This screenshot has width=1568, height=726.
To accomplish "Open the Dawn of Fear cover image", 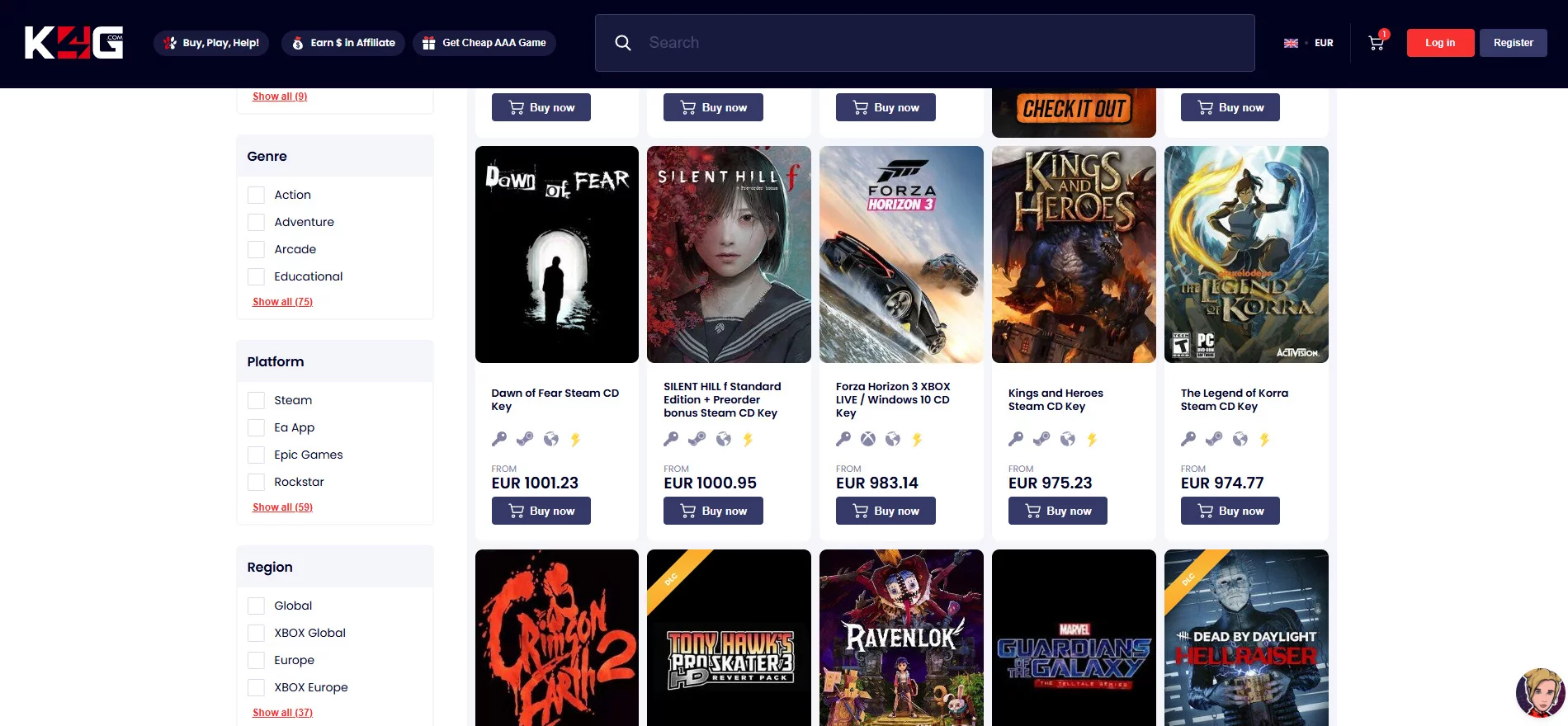I will [557, 254].
